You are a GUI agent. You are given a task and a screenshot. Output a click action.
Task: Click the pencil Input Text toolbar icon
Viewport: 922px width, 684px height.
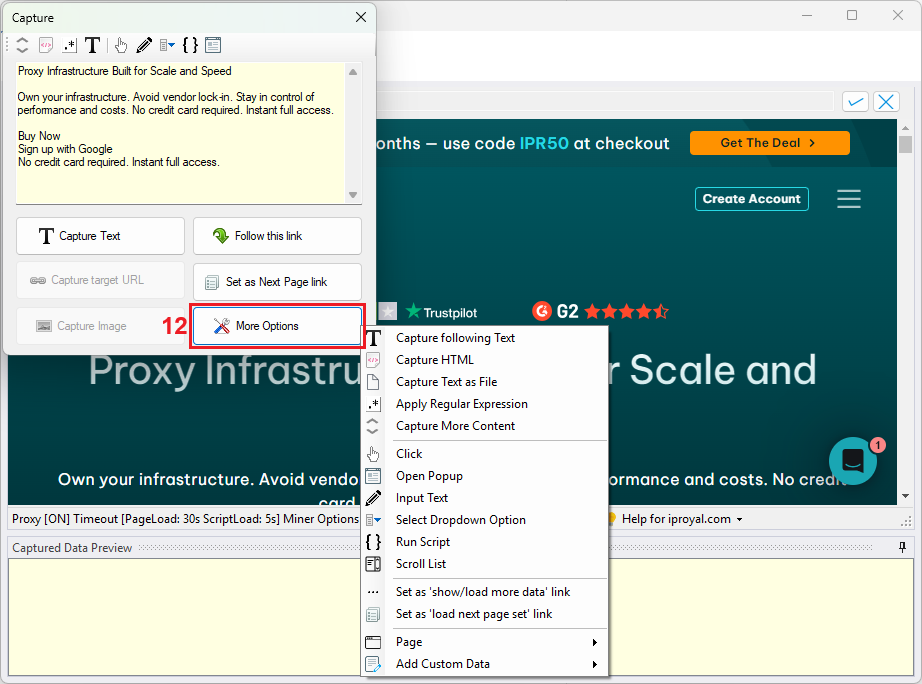pos(144,45)
